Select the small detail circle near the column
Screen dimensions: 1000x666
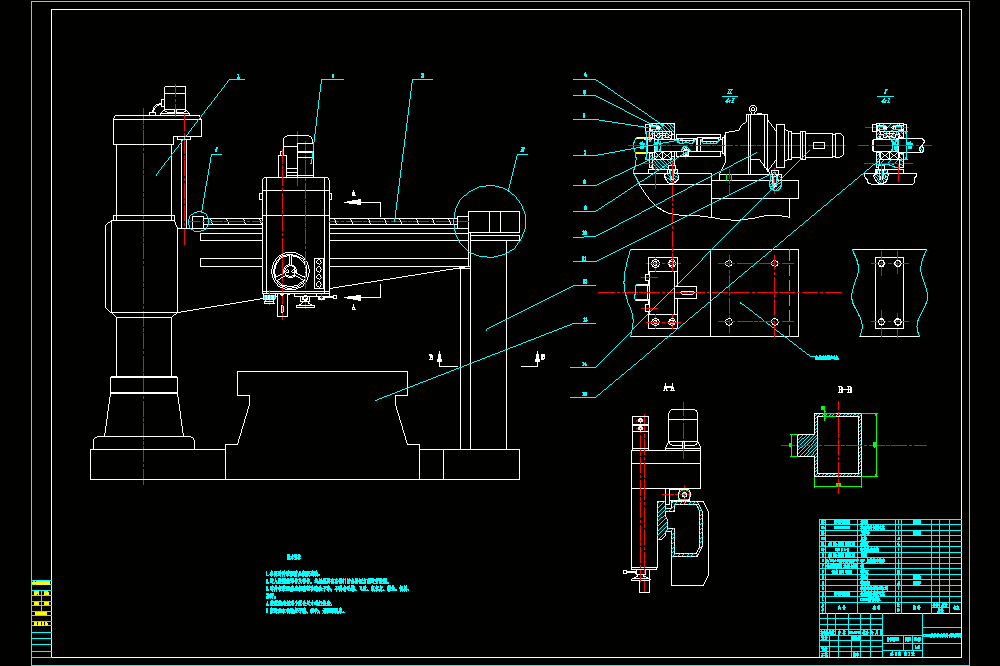pyautogui.click(x=199, y=221)
